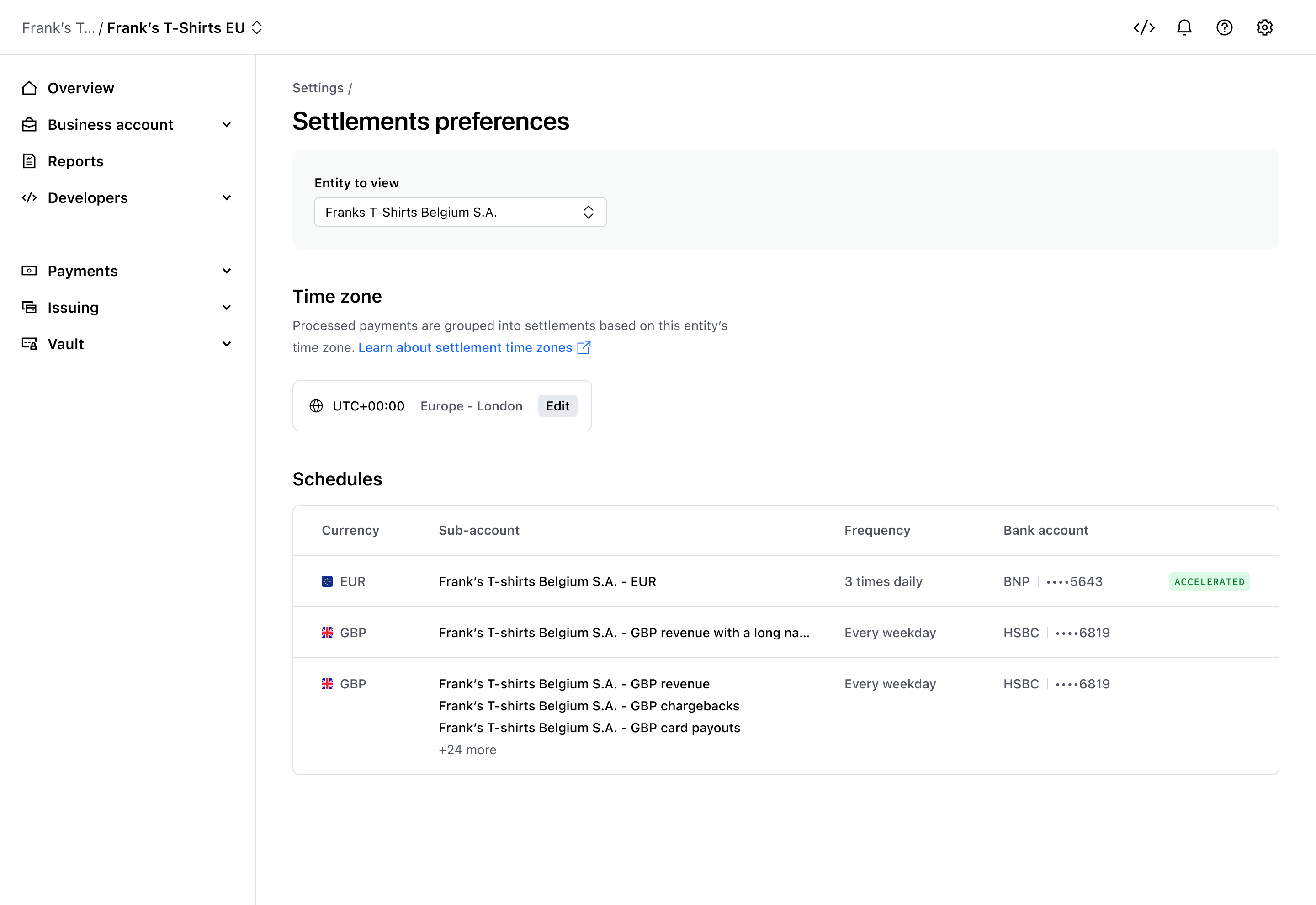Click the Overview home icon
This screenshot has height=905, width=1316.
29,88
